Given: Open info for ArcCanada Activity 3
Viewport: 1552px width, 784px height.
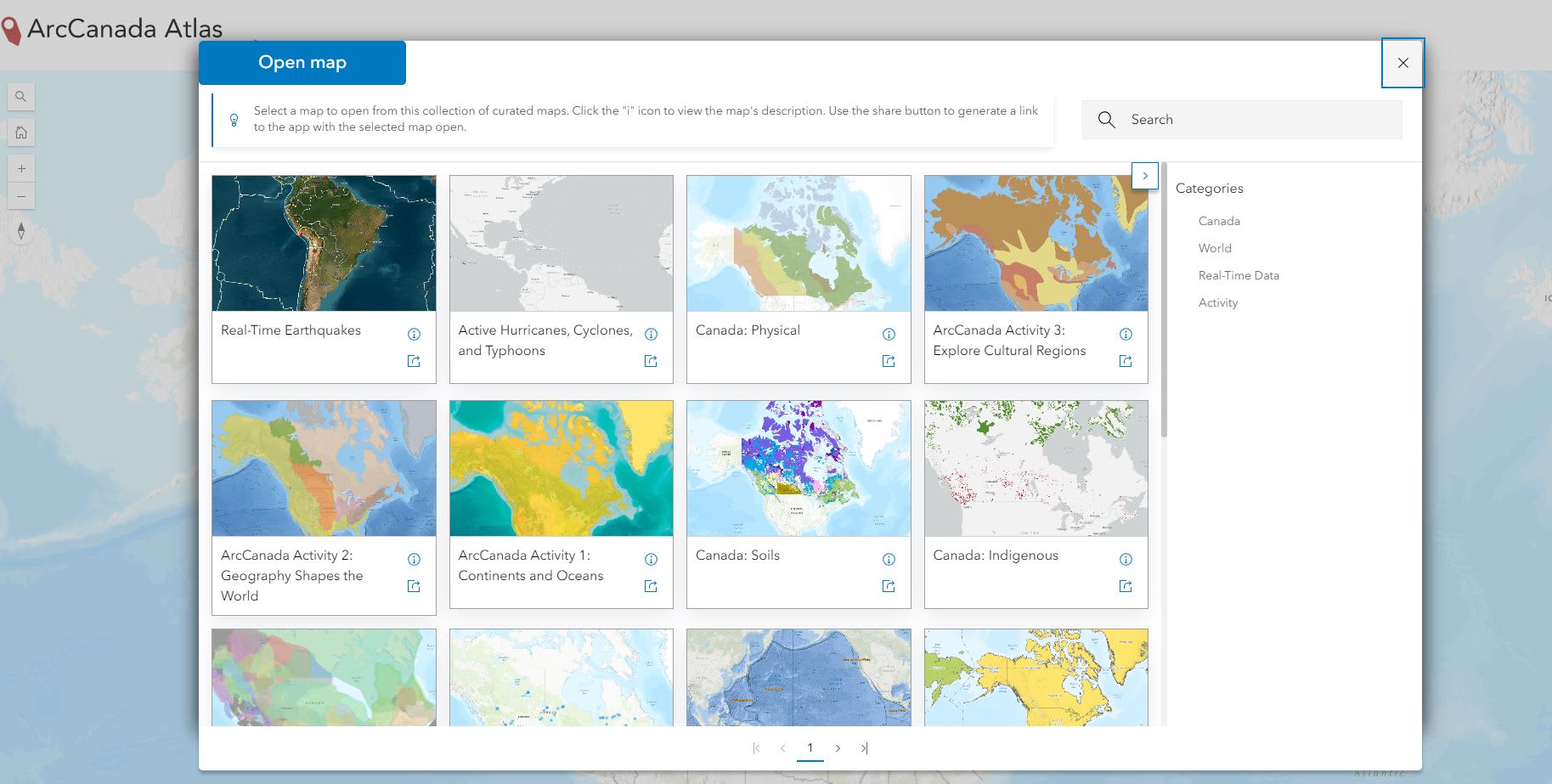Looking at the screenshot, I should 1126,334.
